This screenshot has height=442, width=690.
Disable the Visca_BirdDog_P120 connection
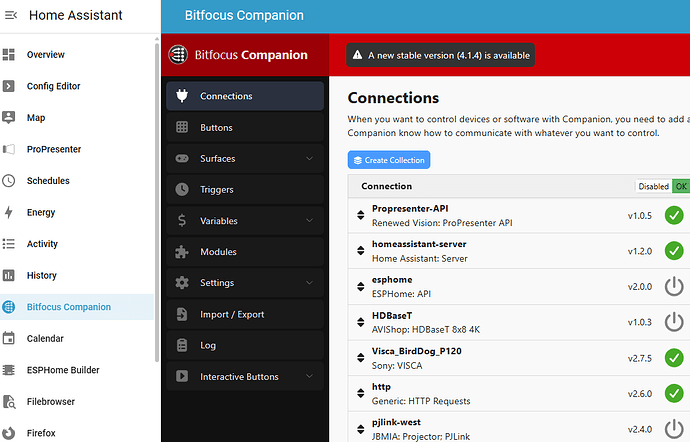pyautogui.click(x=674, y=358)
